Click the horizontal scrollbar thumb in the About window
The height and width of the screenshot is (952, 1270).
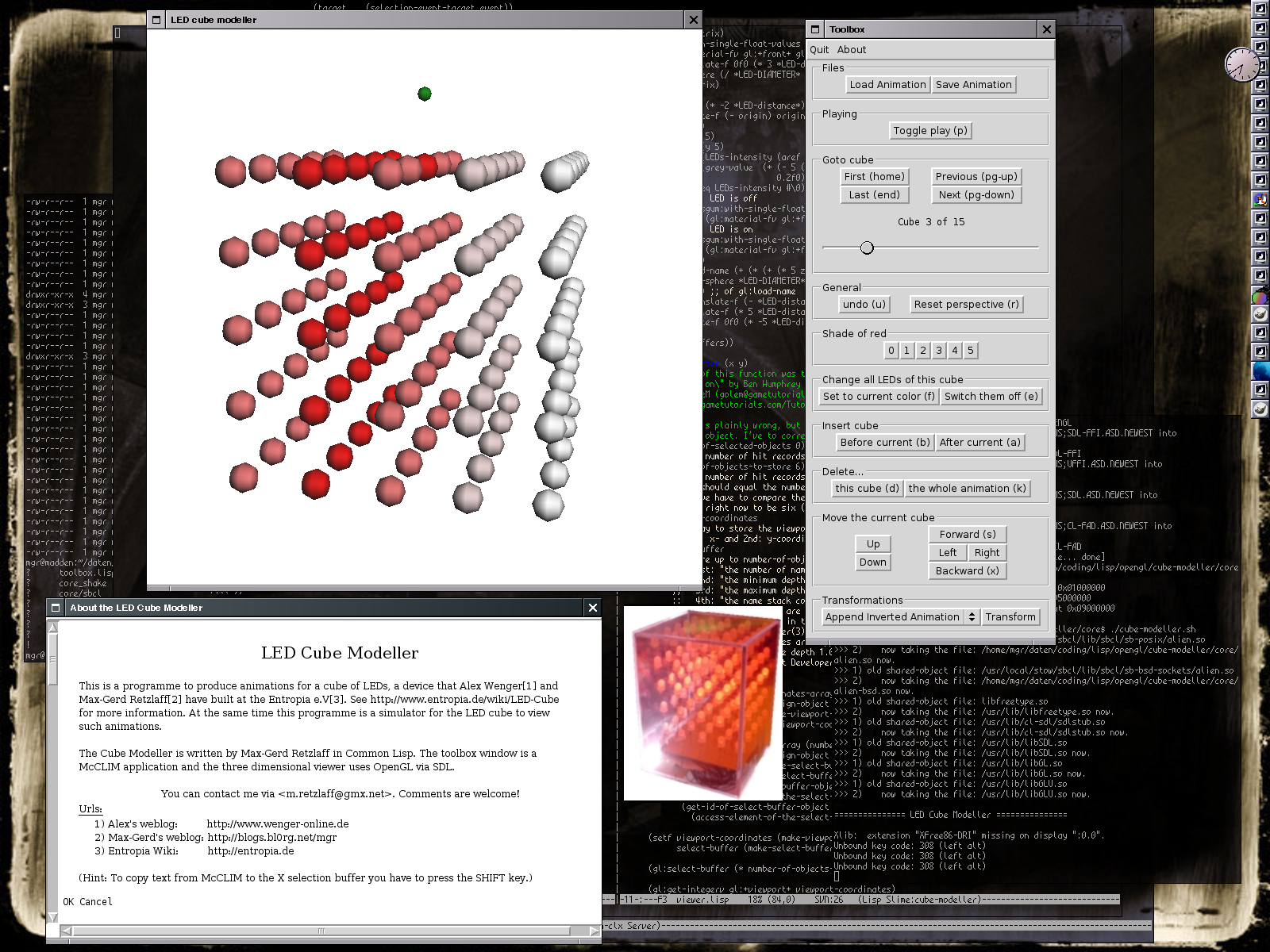(x=321, y=931)
